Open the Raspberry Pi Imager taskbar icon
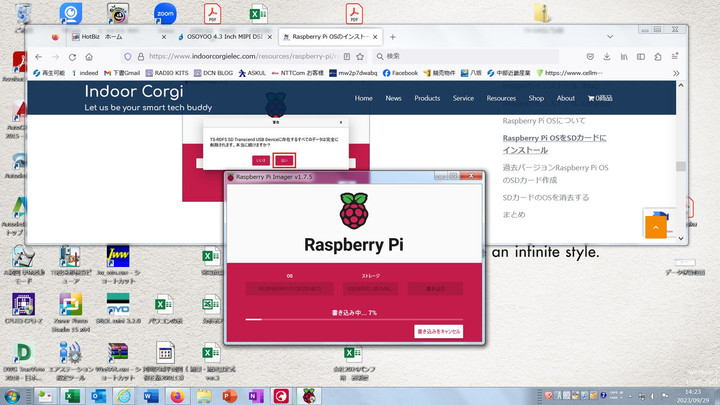The image size is (720, 405). [308, 396]
